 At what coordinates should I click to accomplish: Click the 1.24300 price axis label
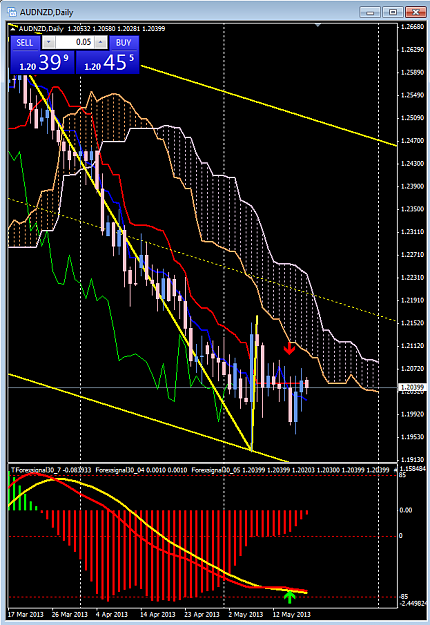coord(412,163)
